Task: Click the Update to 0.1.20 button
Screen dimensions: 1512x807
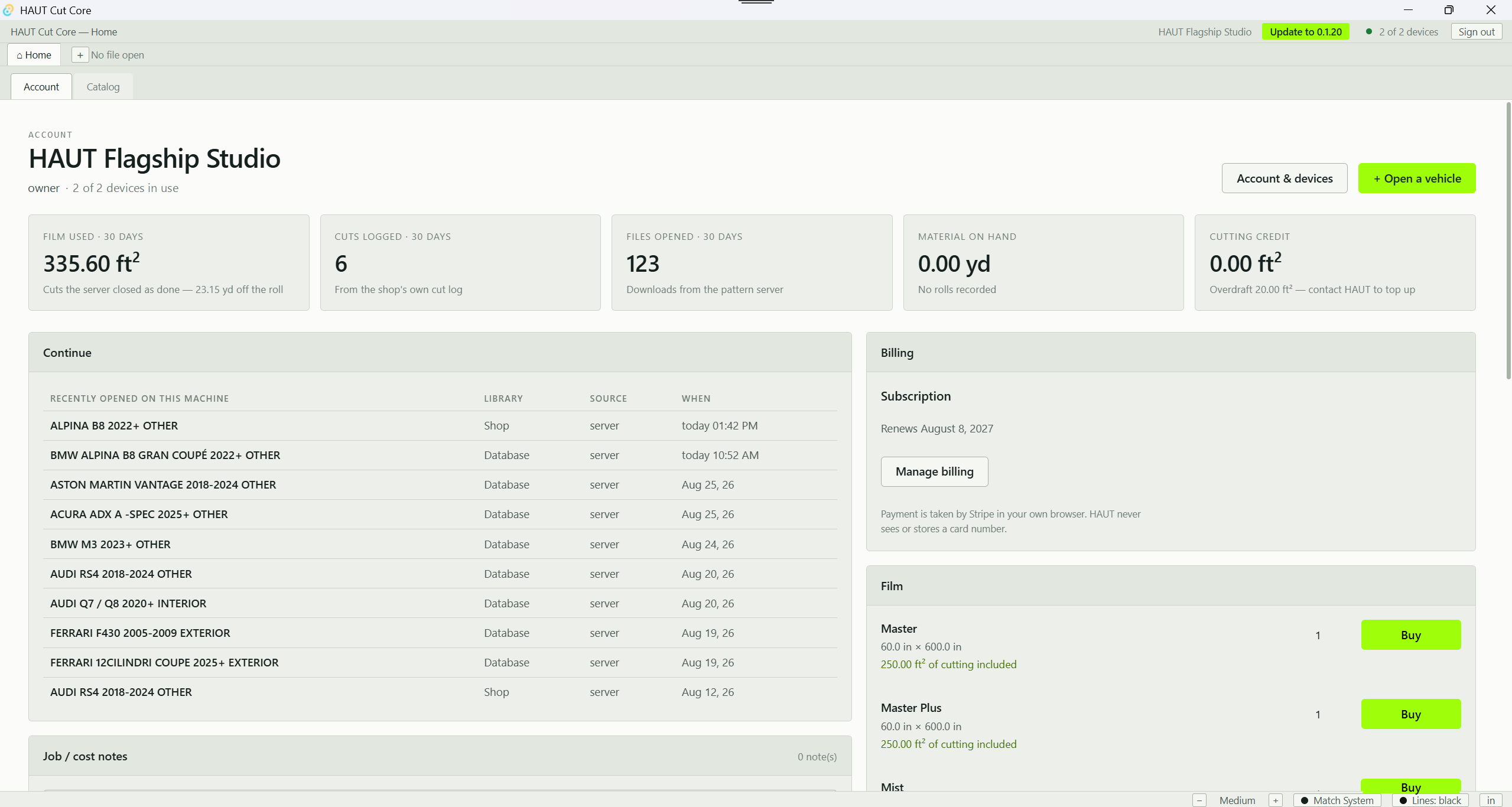Action: pos(1306,32)
